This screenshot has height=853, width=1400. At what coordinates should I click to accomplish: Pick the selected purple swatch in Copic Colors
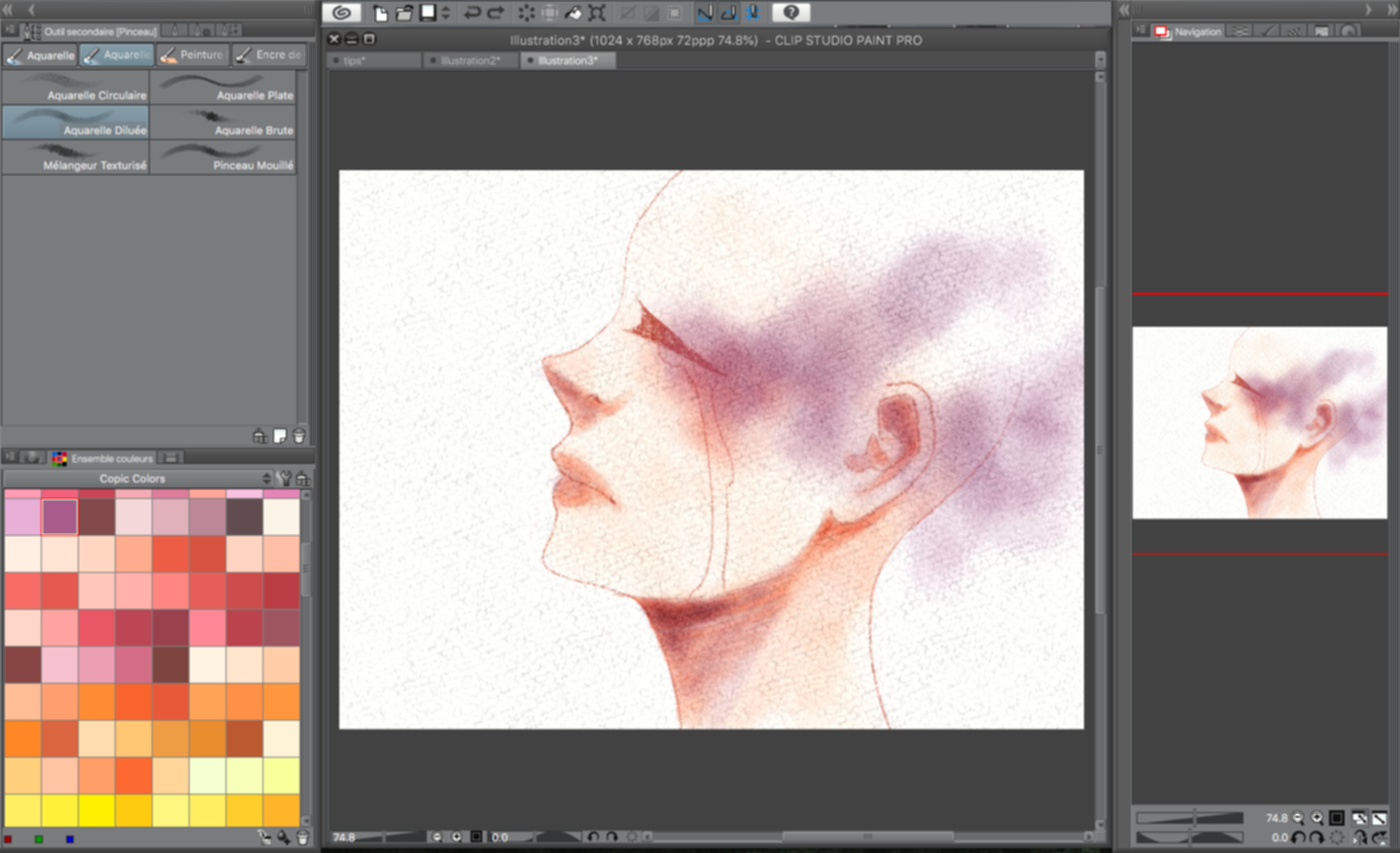pyautogui.click(x=59, y=516)
